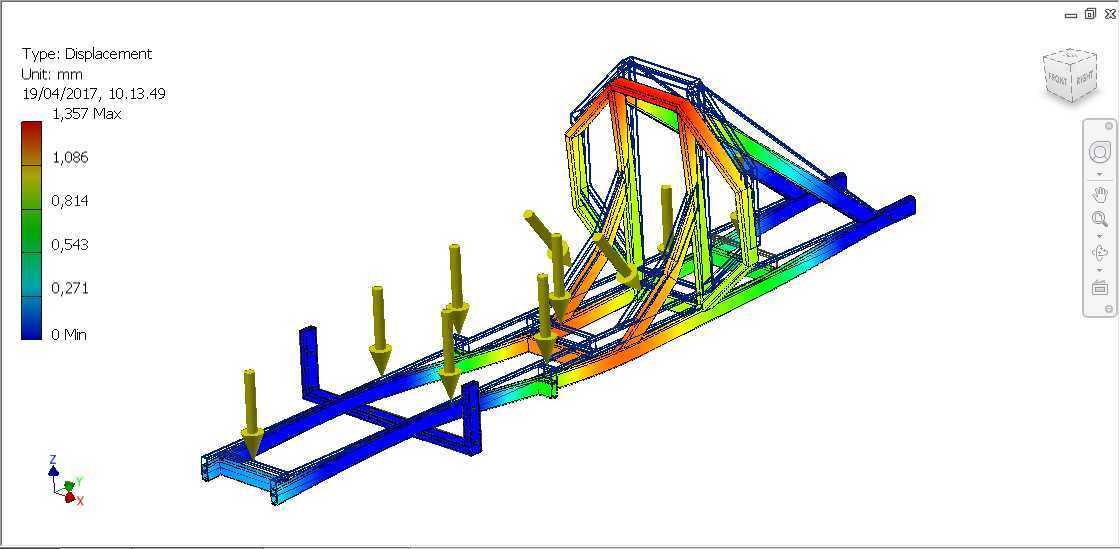Open navigation bar options at the bottom
Viewport: 1120px width, 549px height.
[1109, 309]
